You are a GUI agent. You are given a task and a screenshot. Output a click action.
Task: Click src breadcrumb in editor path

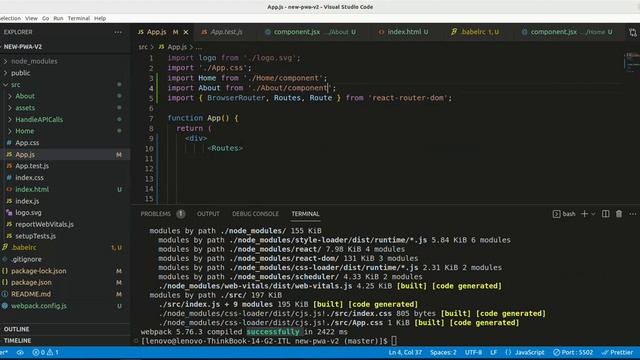(x=143, y=47)
